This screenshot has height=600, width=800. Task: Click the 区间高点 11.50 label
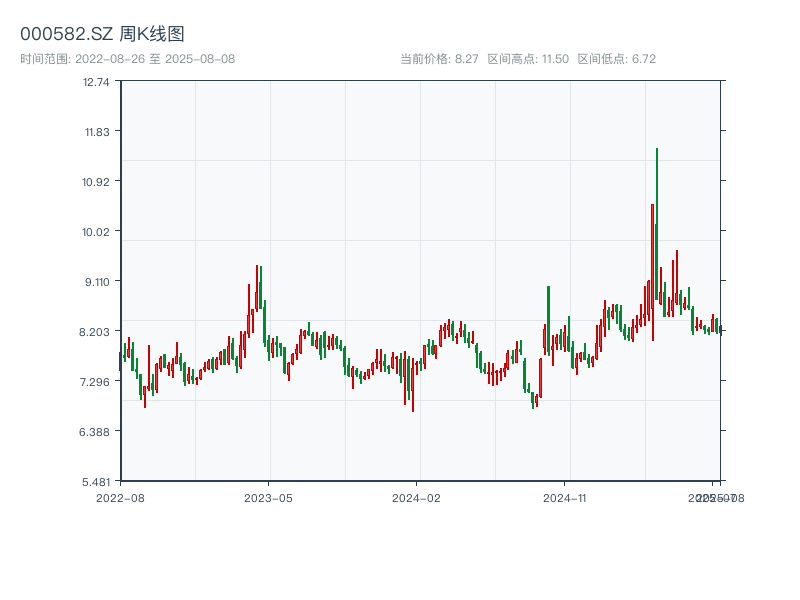(527, 59)
